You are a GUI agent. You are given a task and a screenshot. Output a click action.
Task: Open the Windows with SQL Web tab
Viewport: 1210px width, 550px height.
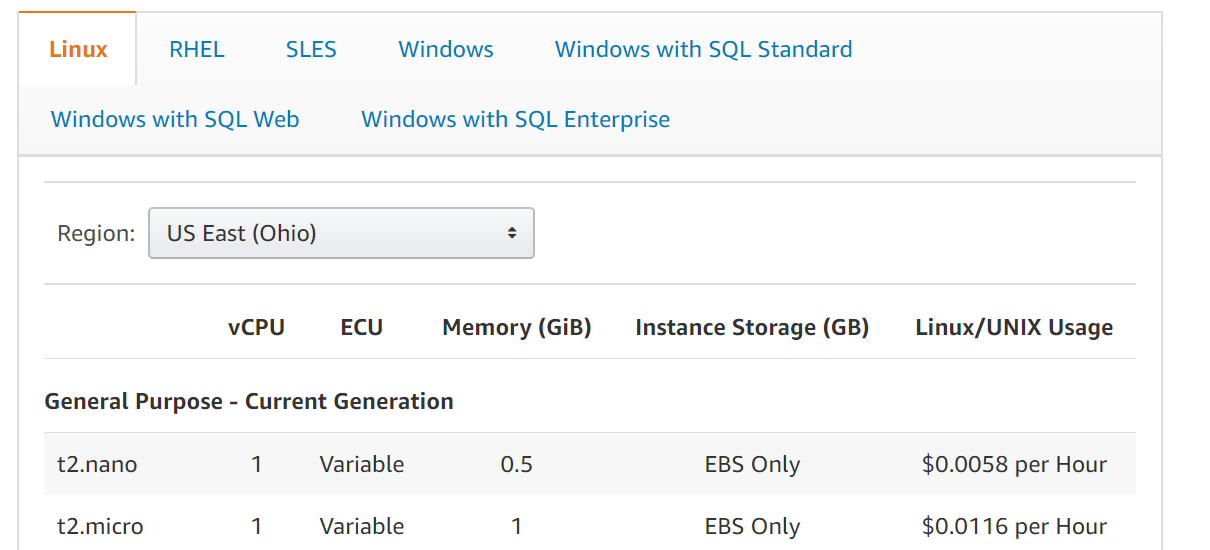click(x=175, y=119)
